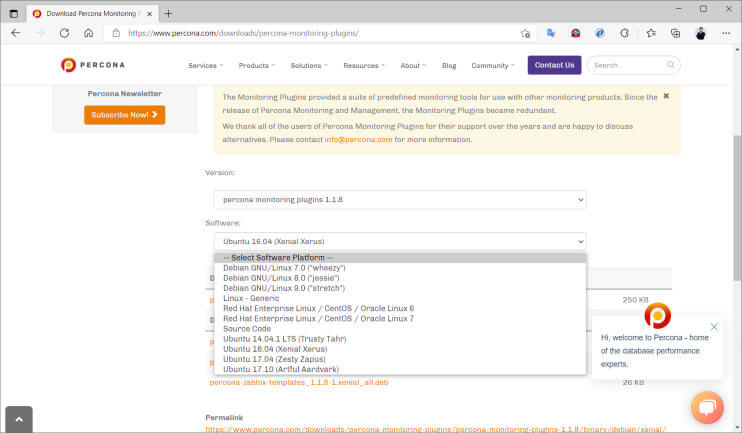Open browser collections
742x433 pixels.
point(675,33)
